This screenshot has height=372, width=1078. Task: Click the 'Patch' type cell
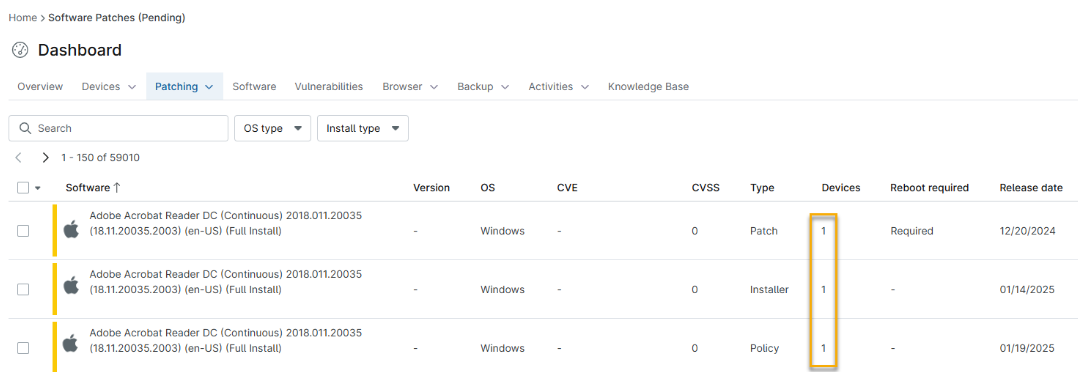[x=764, y=231]
